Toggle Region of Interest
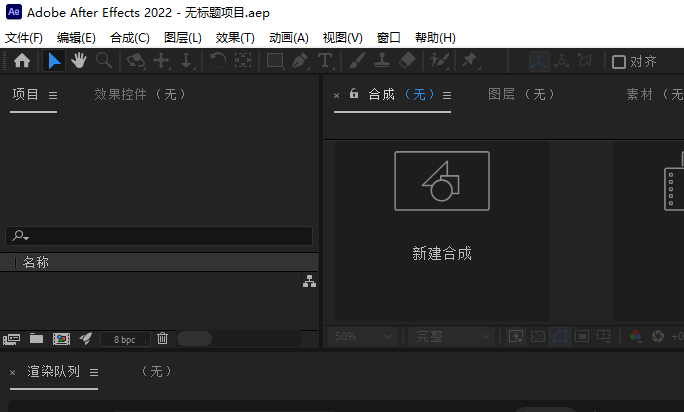Image resolution: width=684 pixels, height=412 pixels. (x=582, y=336)
